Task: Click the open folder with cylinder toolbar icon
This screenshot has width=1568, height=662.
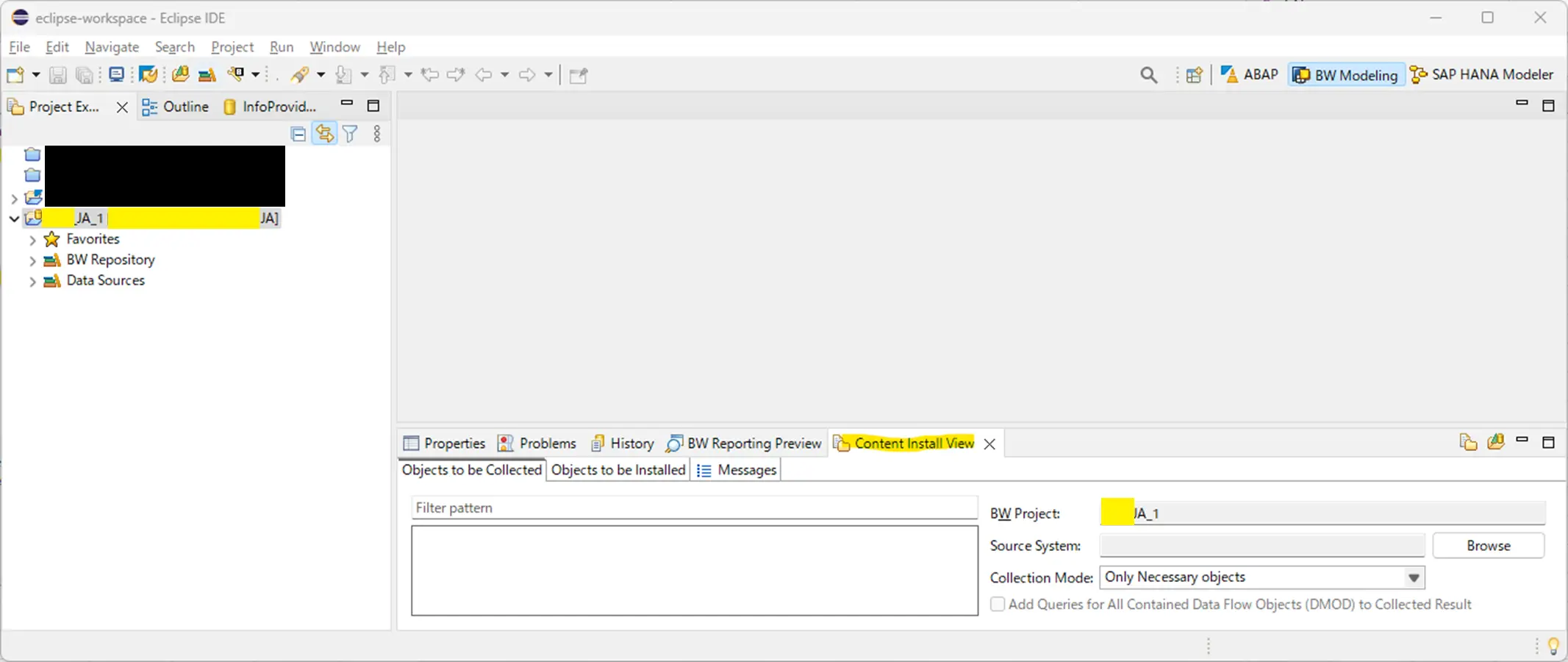Action: (180, 74)
